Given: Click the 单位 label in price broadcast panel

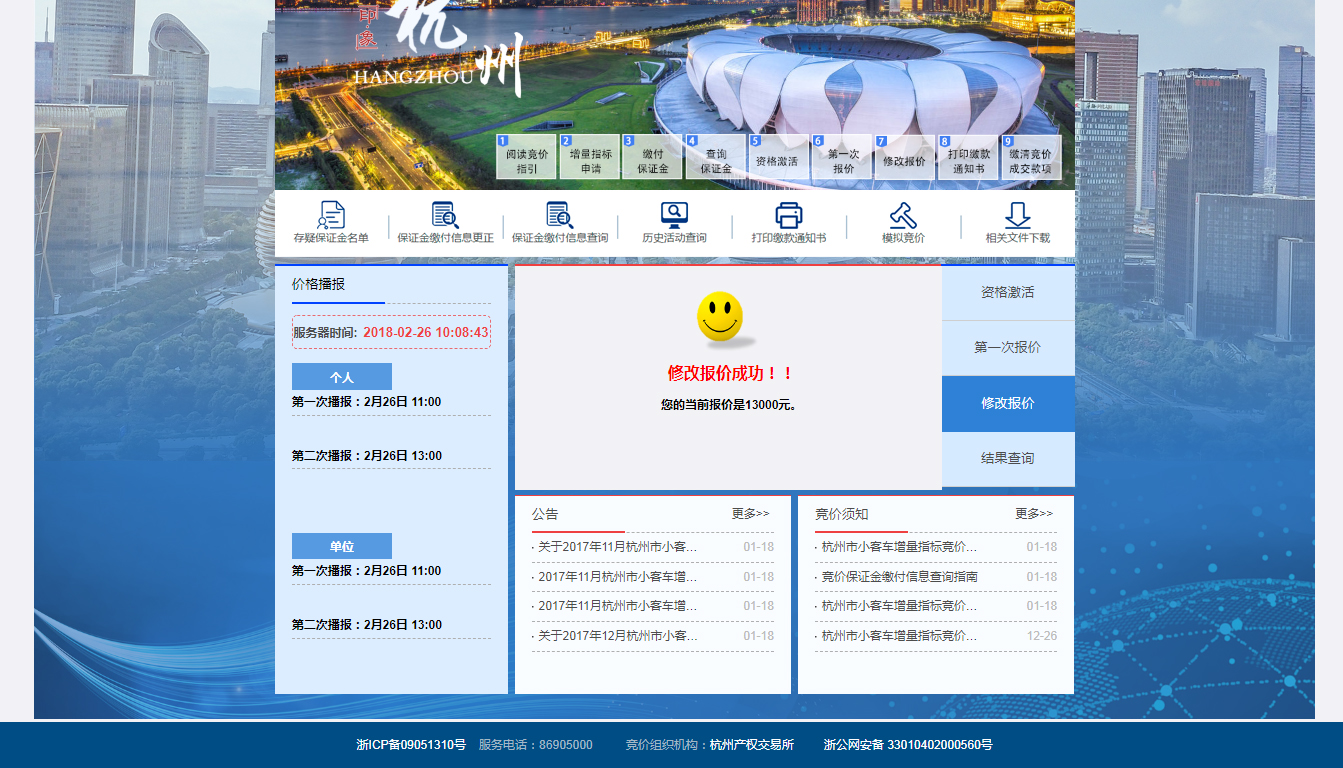Looking at the screenshot, I should point(342,547).
